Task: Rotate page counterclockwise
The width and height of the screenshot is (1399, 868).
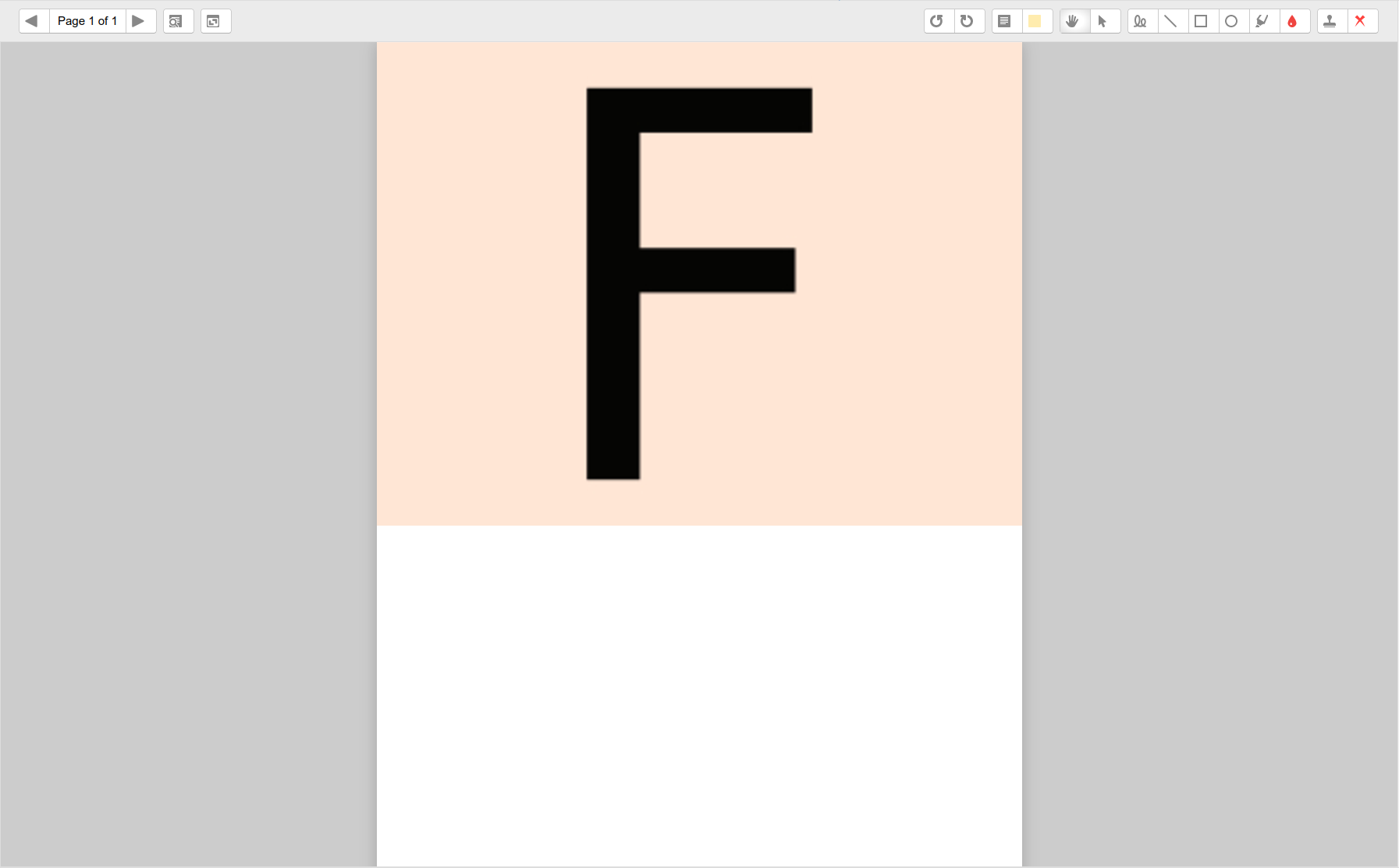Action: [939, 21]
